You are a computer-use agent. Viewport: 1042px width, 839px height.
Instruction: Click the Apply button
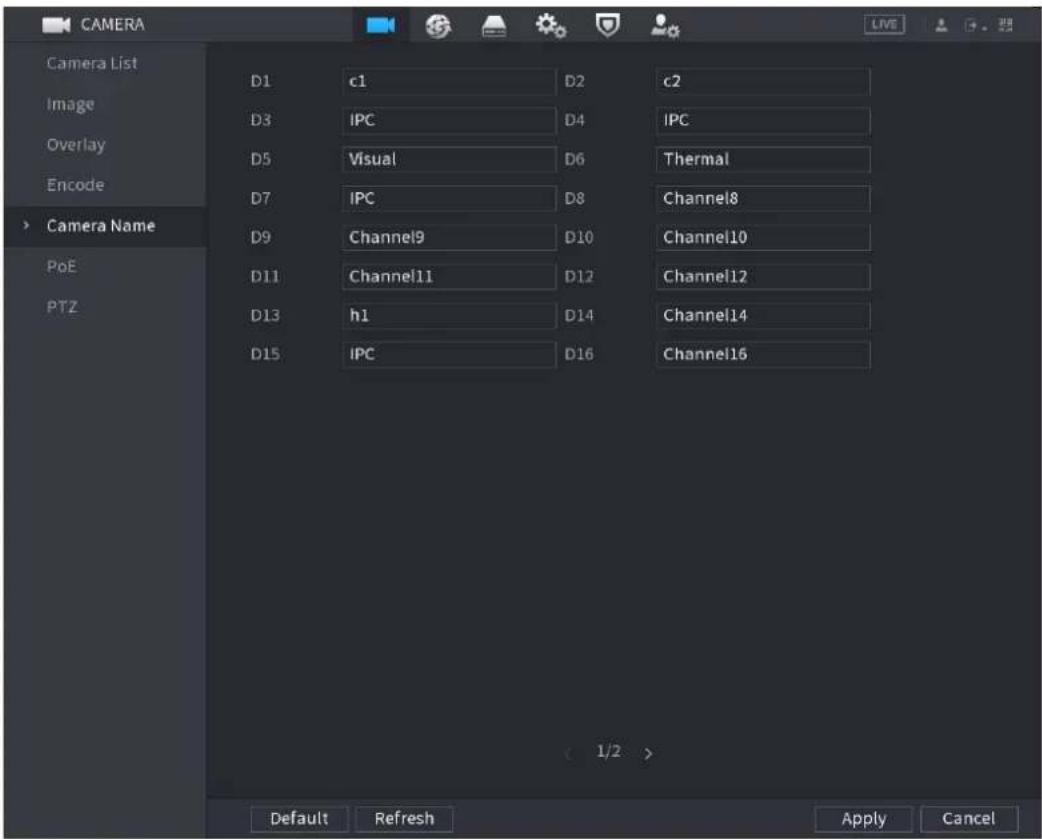pos(863,818)
